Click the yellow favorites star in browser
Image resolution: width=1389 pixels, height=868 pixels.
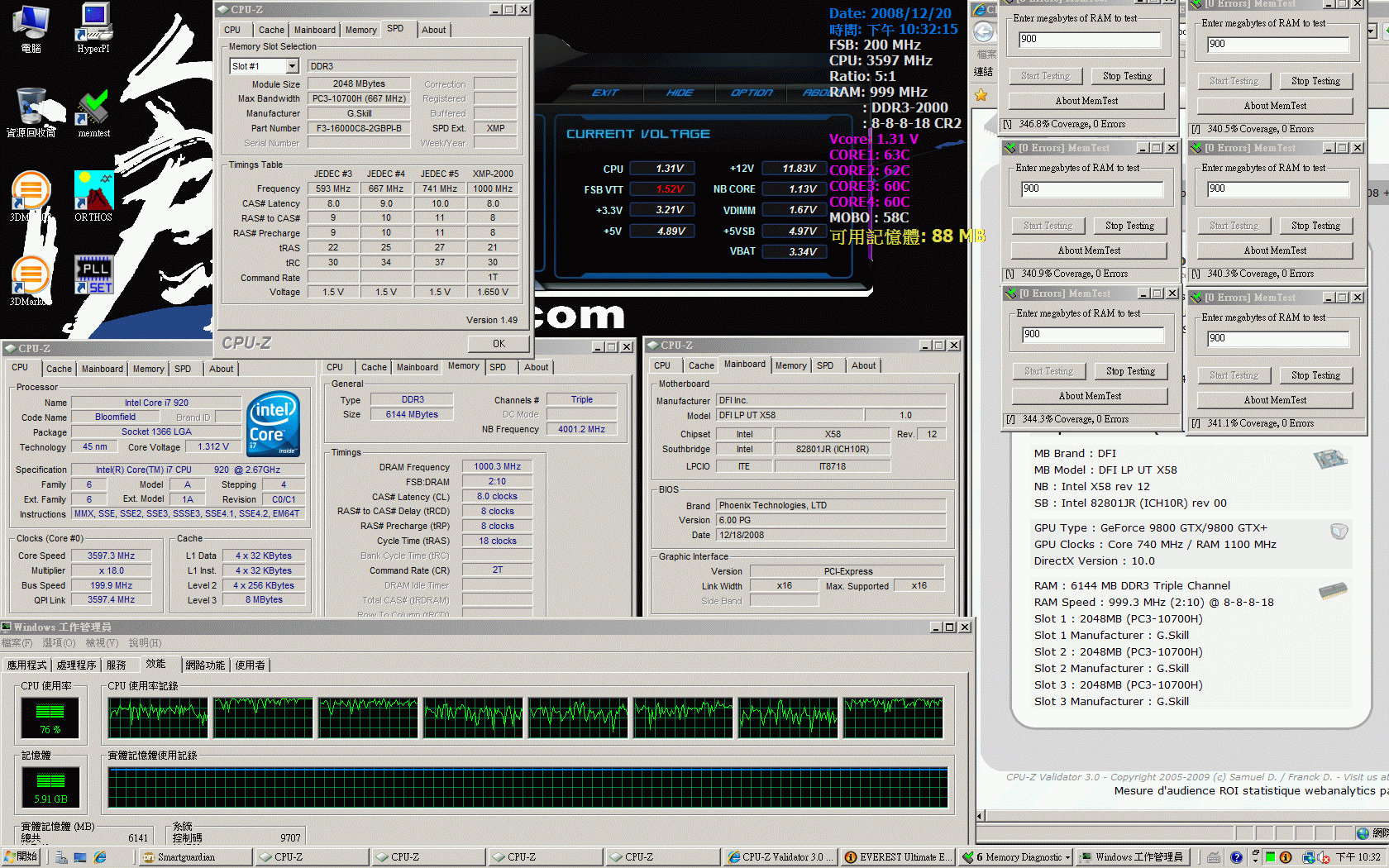981,95
